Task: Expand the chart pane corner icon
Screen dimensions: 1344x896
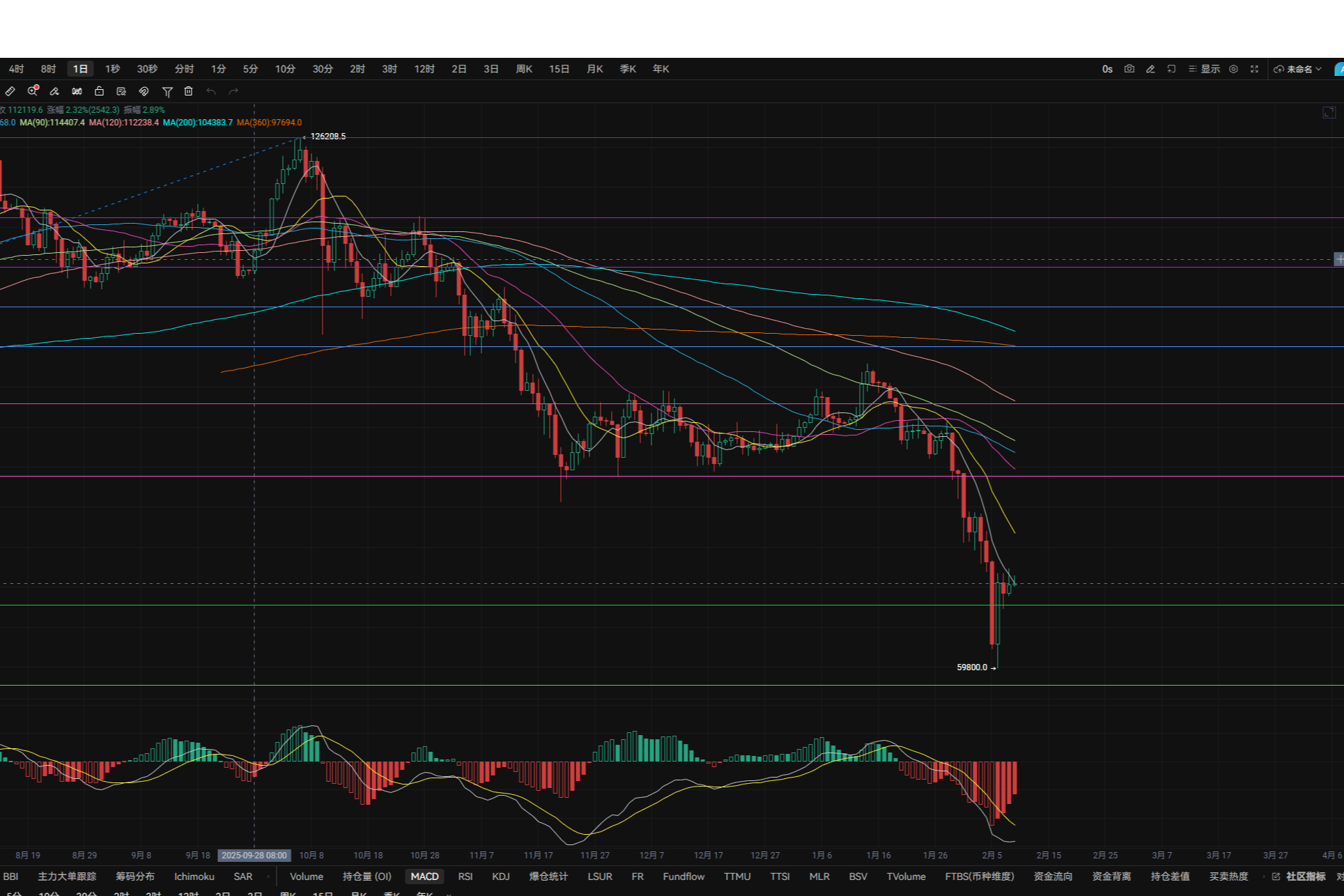Action: tap(1329, 112)
